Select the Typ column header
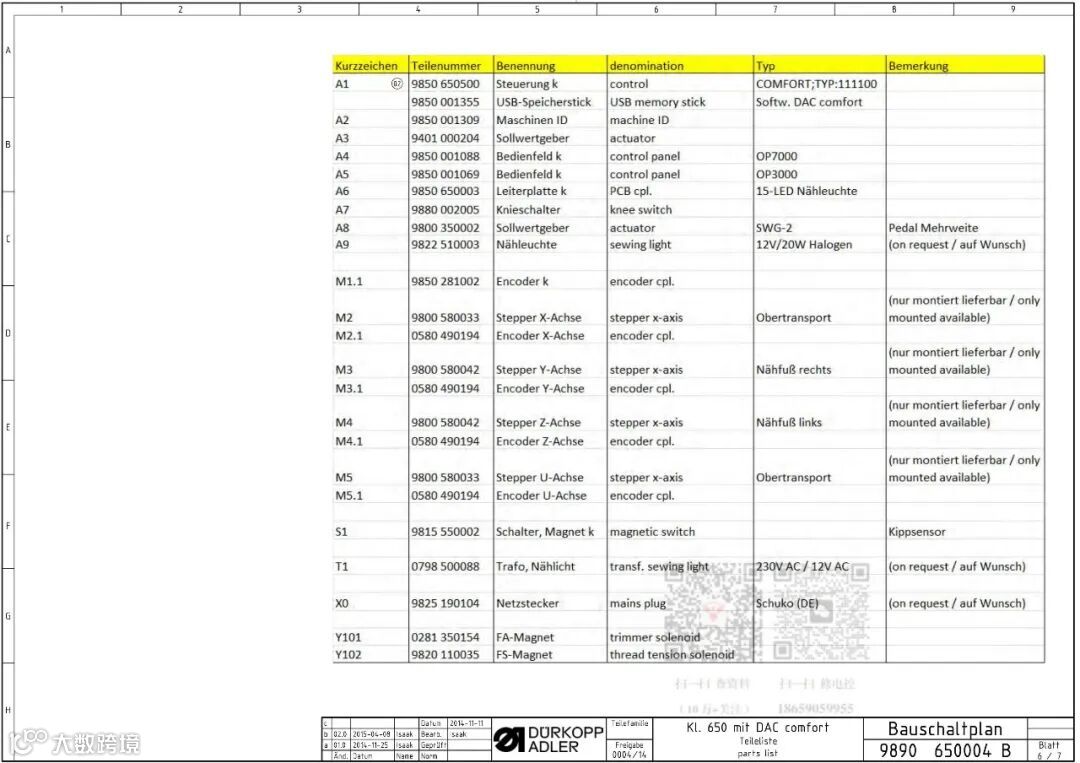This screenshot has height=763, width=1080. point(765,65)
